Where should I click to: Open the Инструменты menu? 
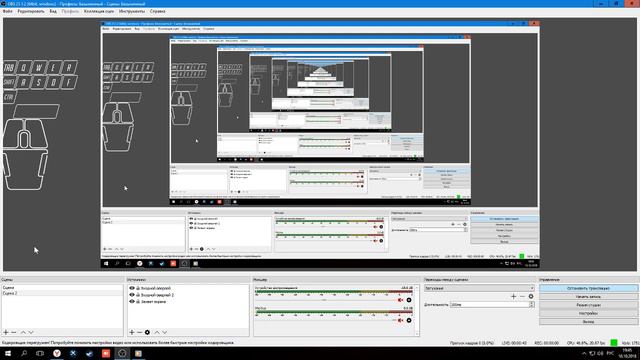click(x=132, y=11)
